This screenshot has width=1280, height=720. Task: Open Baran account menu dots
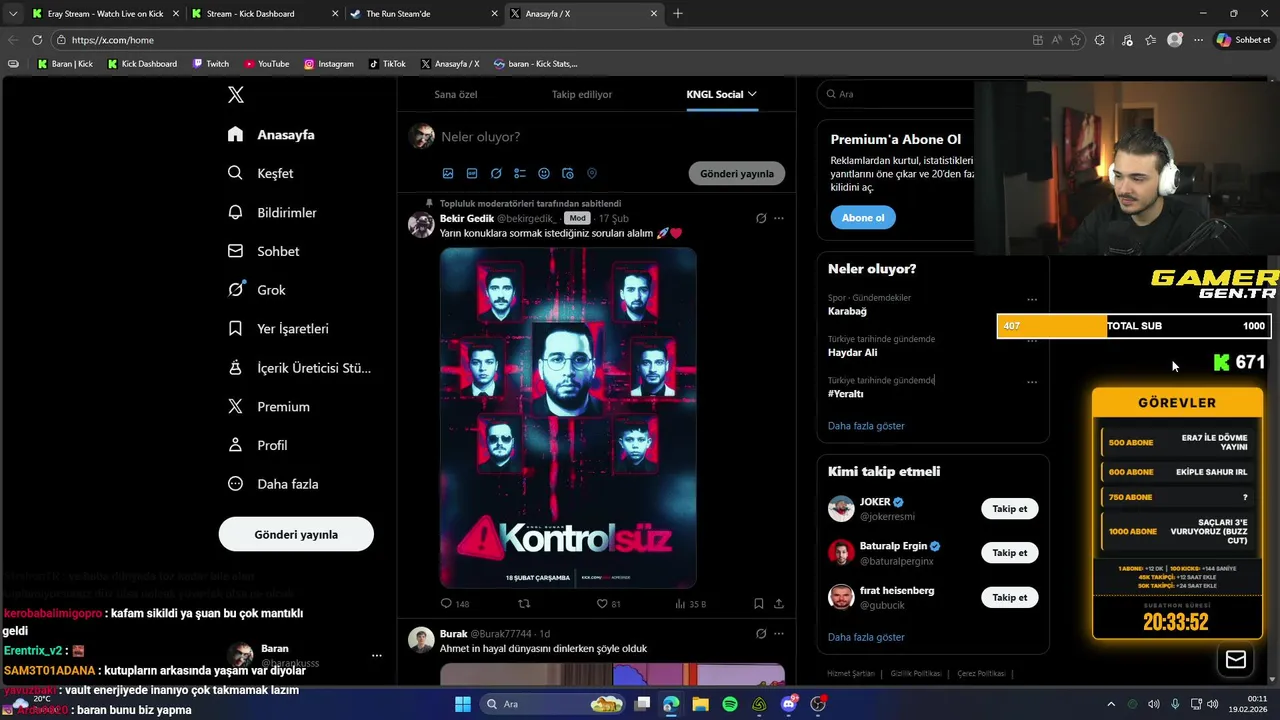point(377,656)
